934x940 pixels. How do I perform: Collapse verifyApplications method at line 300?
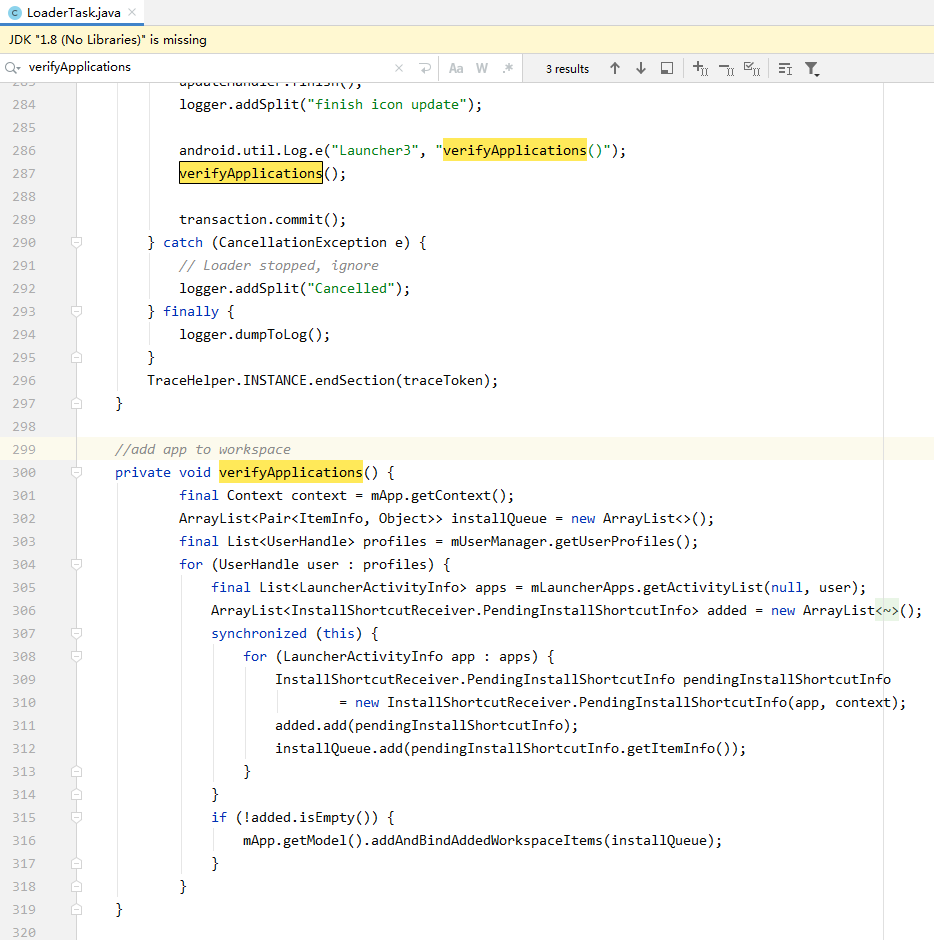tap(76, 472)
